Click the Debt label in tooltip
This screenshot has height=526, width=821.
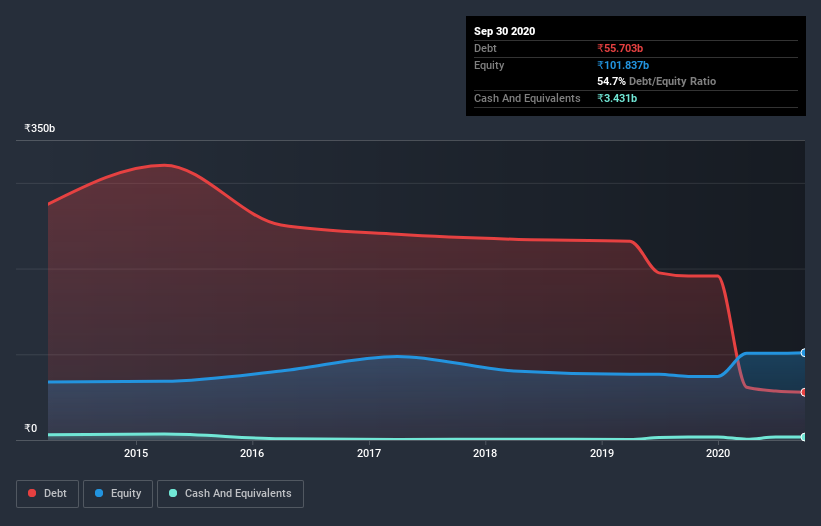(485, 48)
